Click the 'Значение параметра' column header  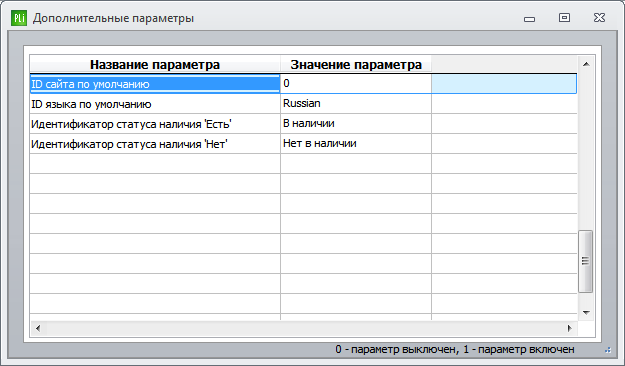point(356,65)
